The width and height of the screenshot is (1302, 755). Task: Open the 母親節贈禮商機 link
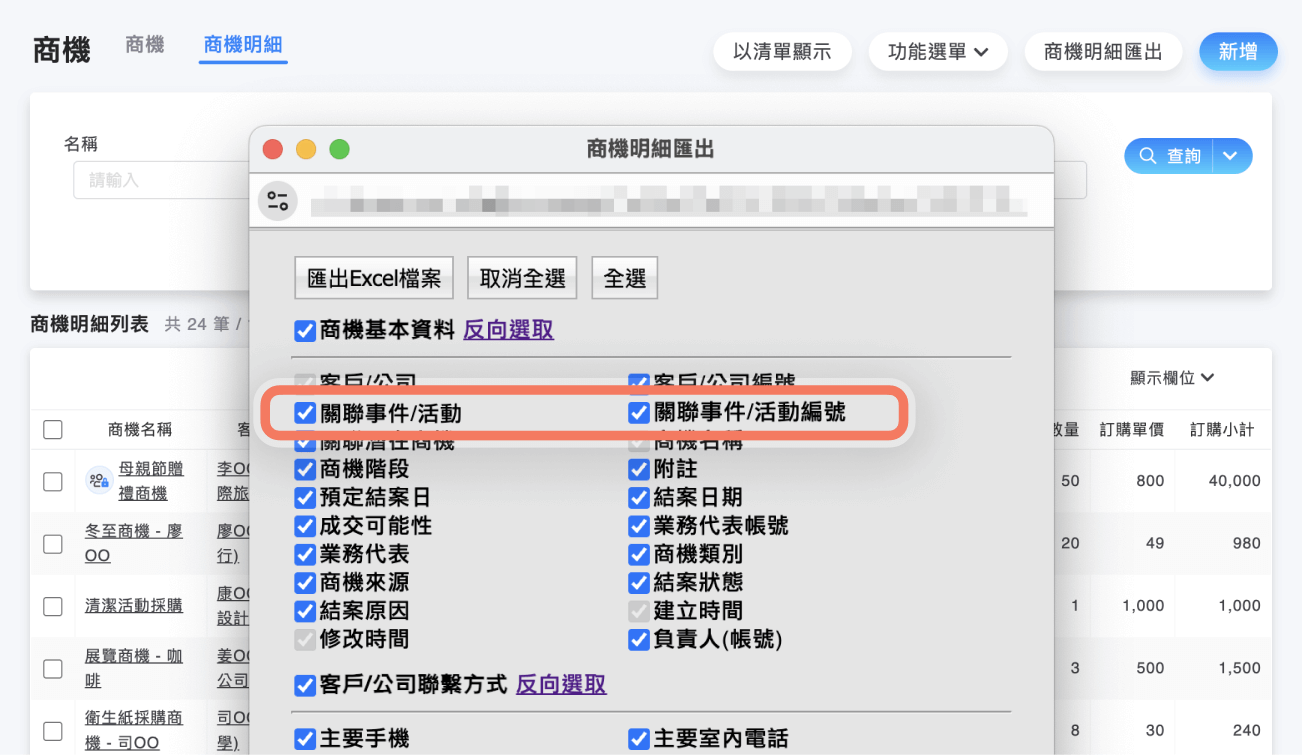pos(151,481)
